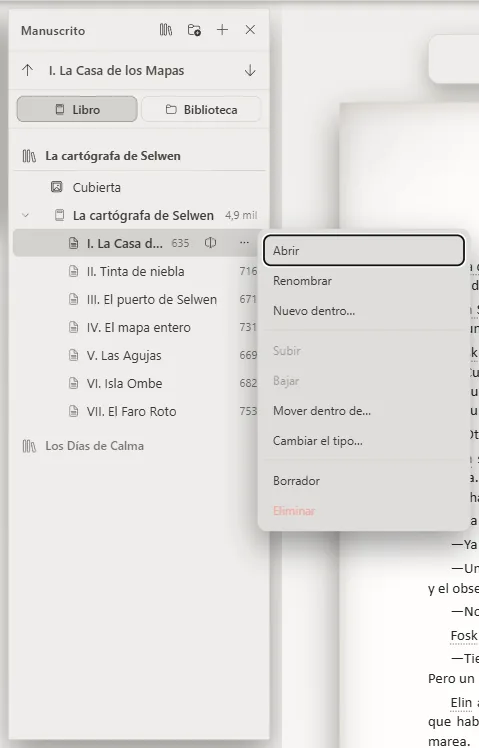Image resolution: width=479 pixels, height=748 pixels.
Task: Select chapter I. La Casa d... in tree
Action: 136,243
